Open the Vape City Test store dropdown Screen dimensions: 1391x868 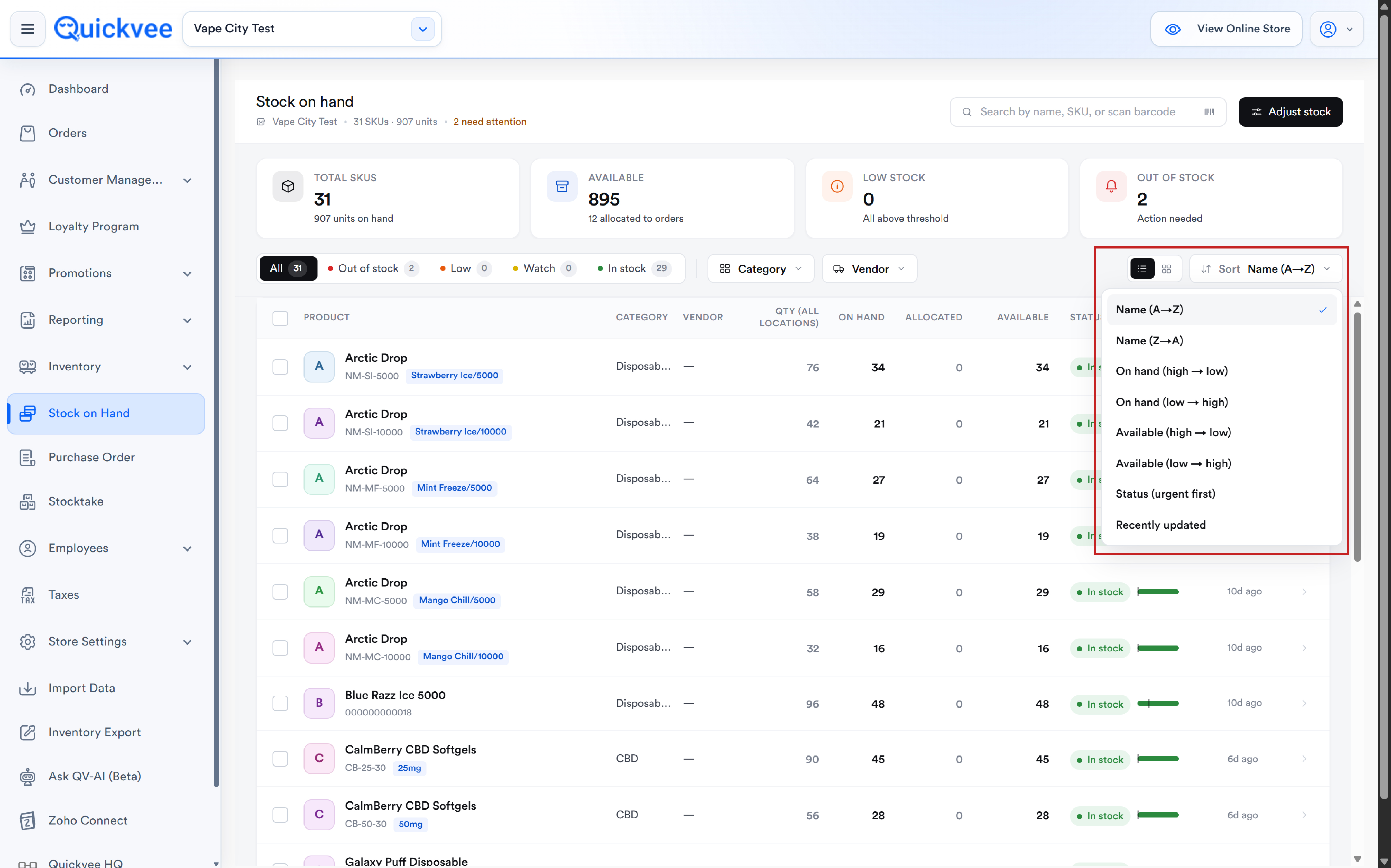click(x=423, y=29)
